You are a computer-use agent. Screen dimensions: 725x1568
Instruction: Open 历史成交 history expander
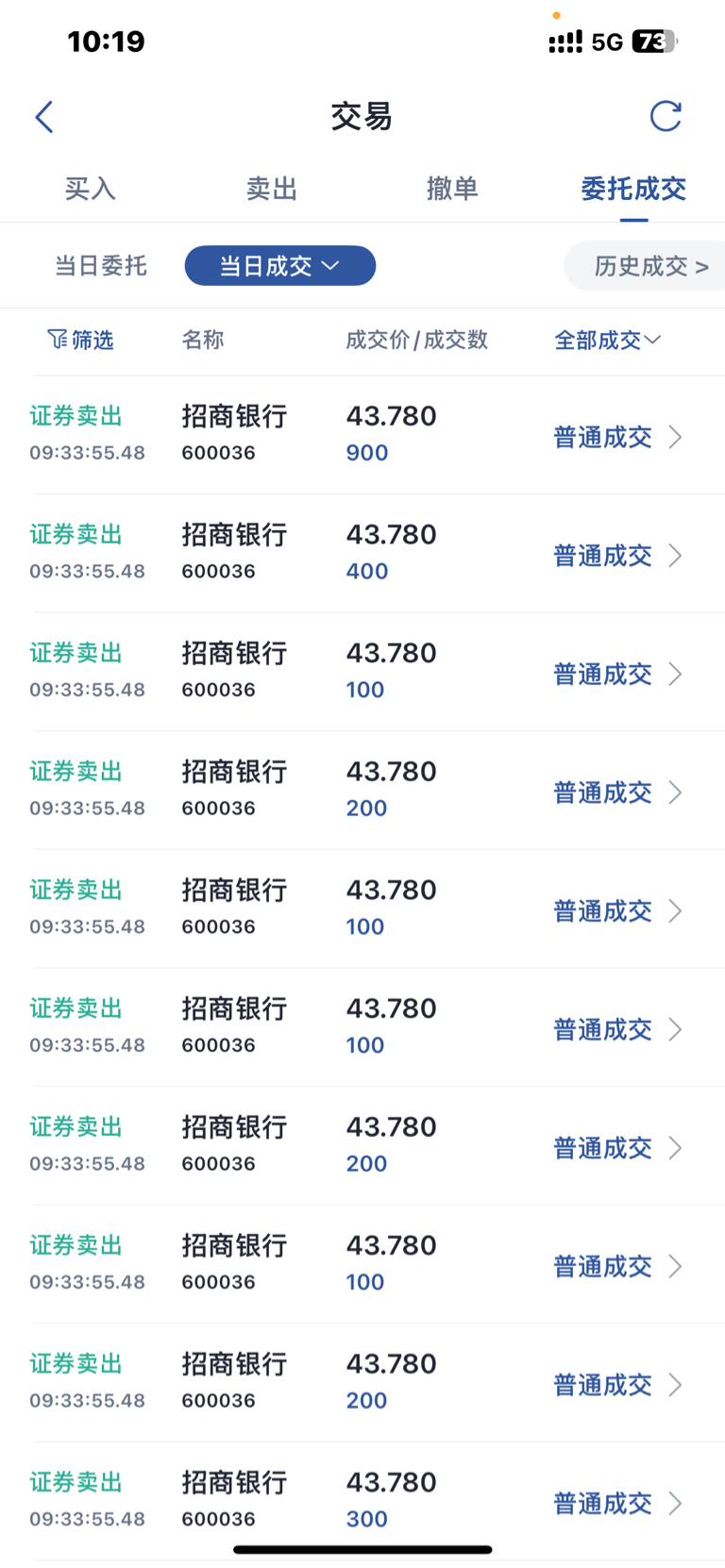[x=649, y=266]
